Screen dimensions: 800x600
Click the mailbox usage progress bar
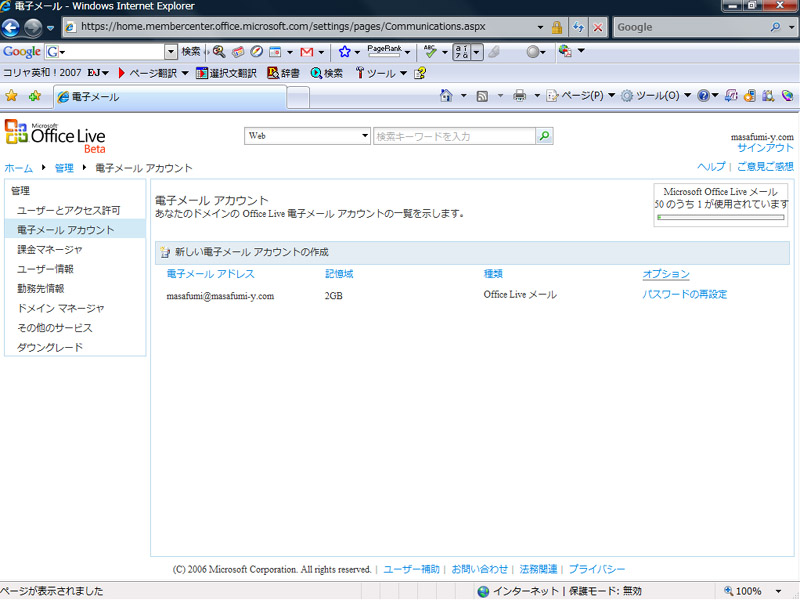point(721,217)
